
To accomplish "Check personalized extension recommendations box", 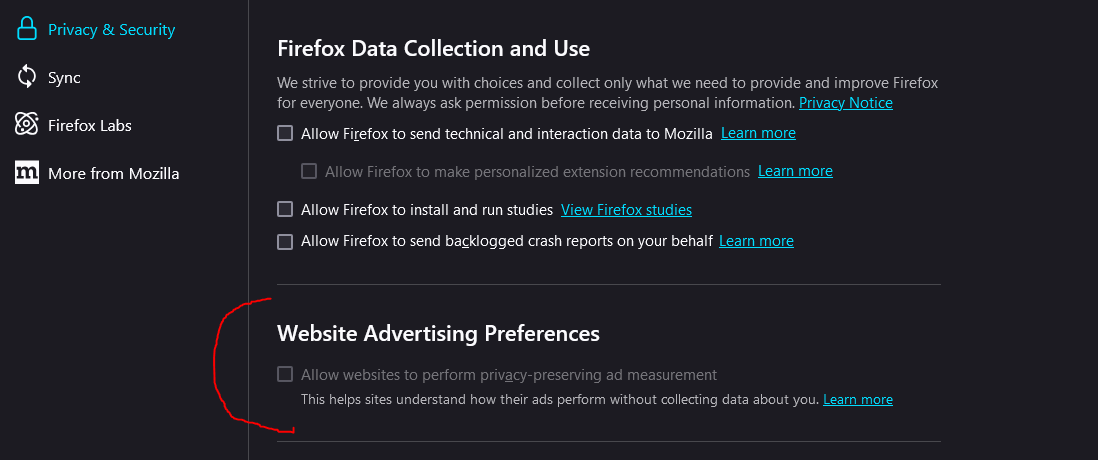I will click(x=309, y=171).
